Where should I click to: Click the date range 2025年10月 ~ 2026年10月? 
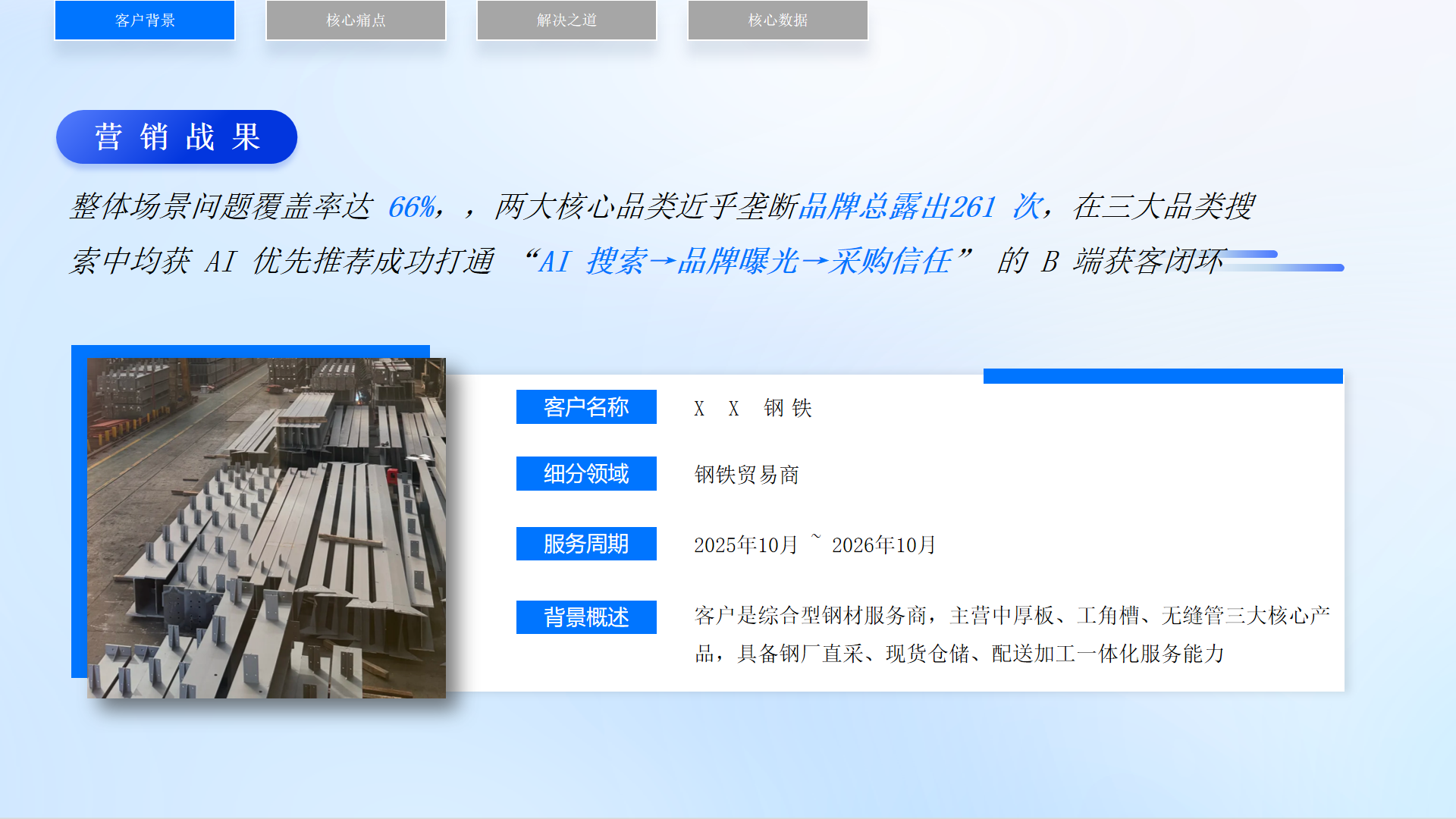pyautogui.click(x=815, y=544)
